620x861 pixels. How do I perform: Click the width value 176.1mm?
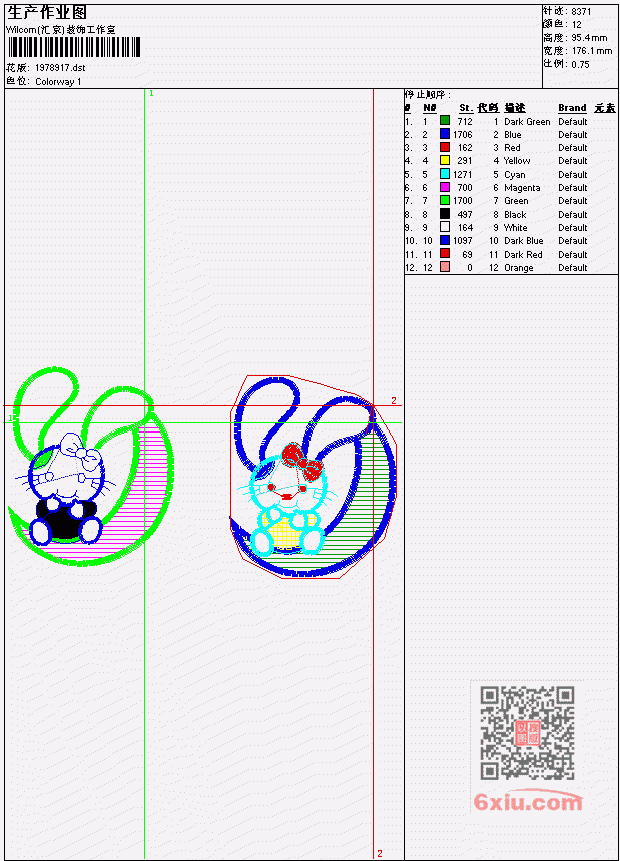pos(592,51)
